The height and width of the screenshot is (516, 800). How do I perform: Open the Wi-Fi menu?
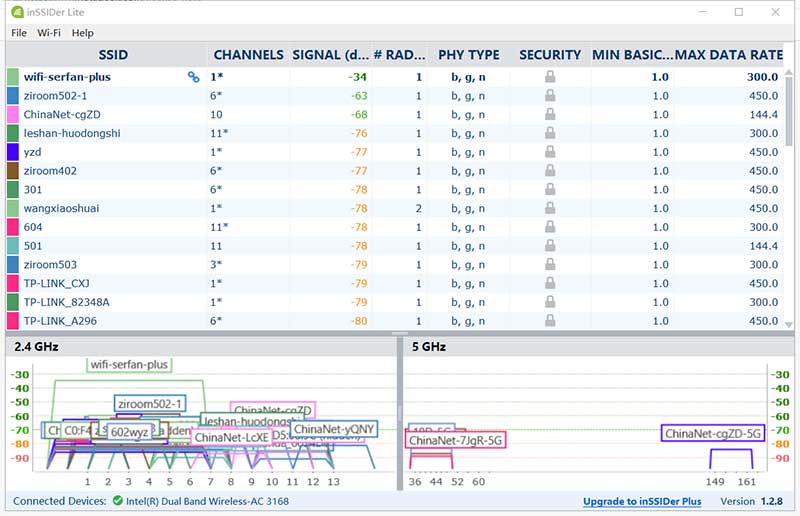click(x=48, y=33)
